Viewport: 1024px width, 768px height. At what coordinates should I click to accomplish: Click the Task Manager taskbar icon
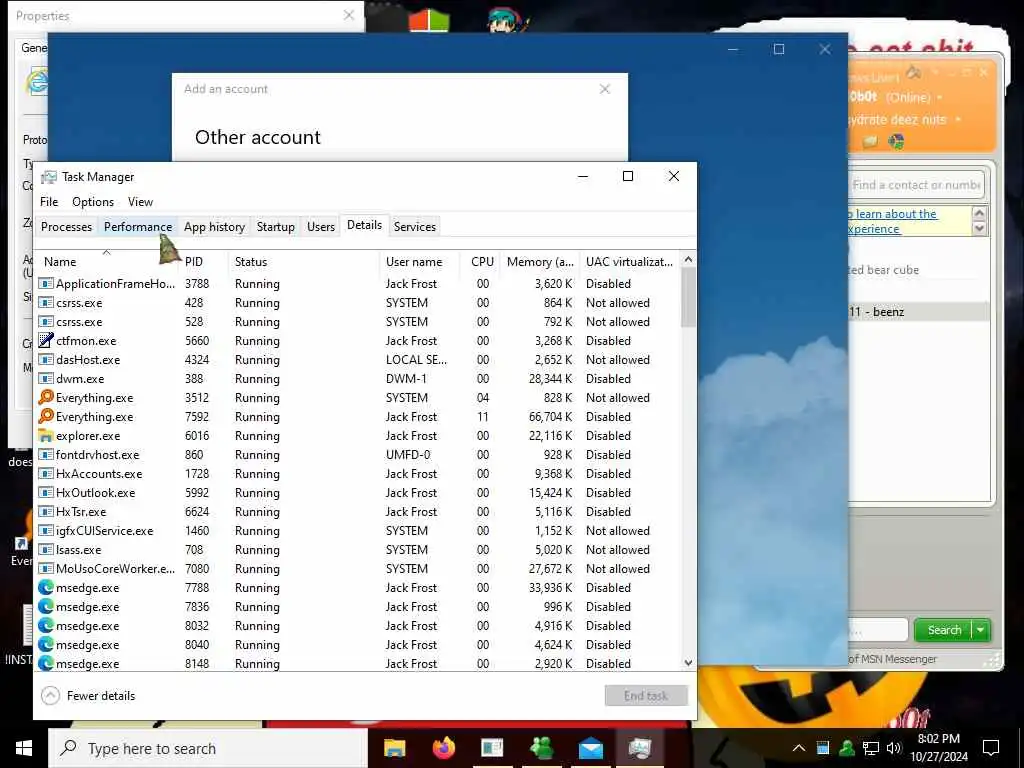[639, 748]
